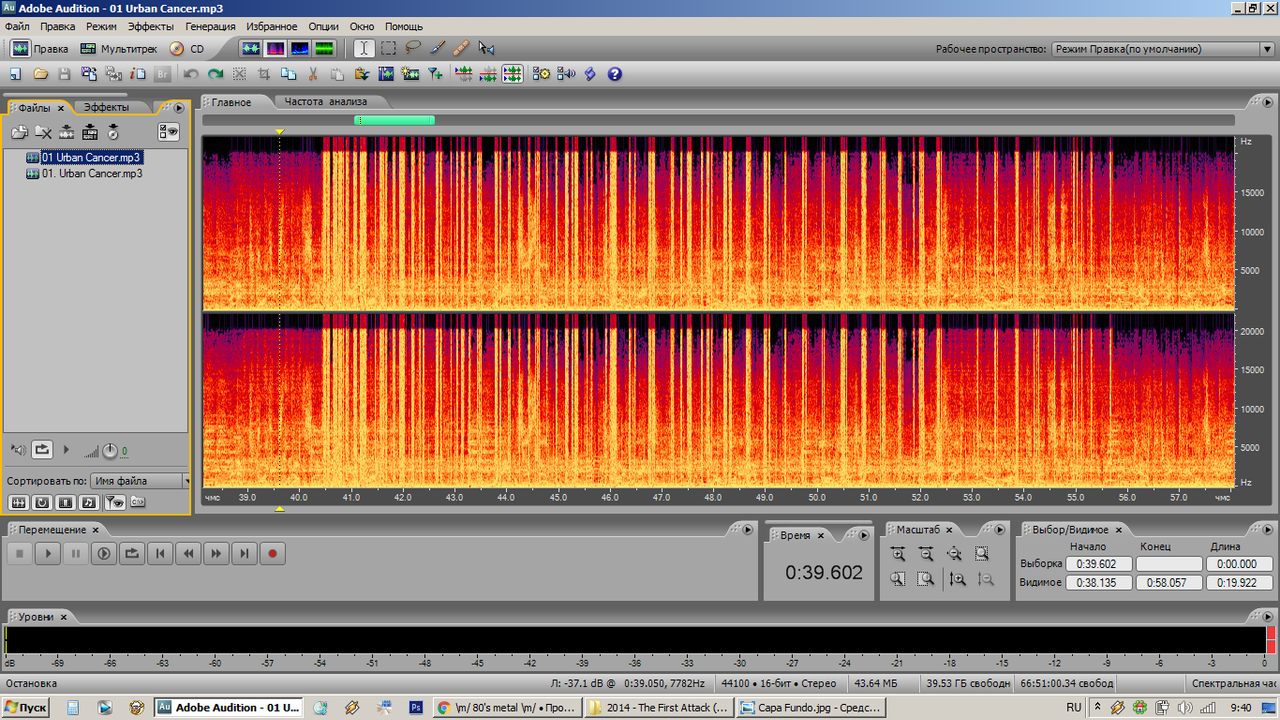Click the Import File icon in Files panel
This screenshot has height=720, width=1280.
(x=19, y=132)
